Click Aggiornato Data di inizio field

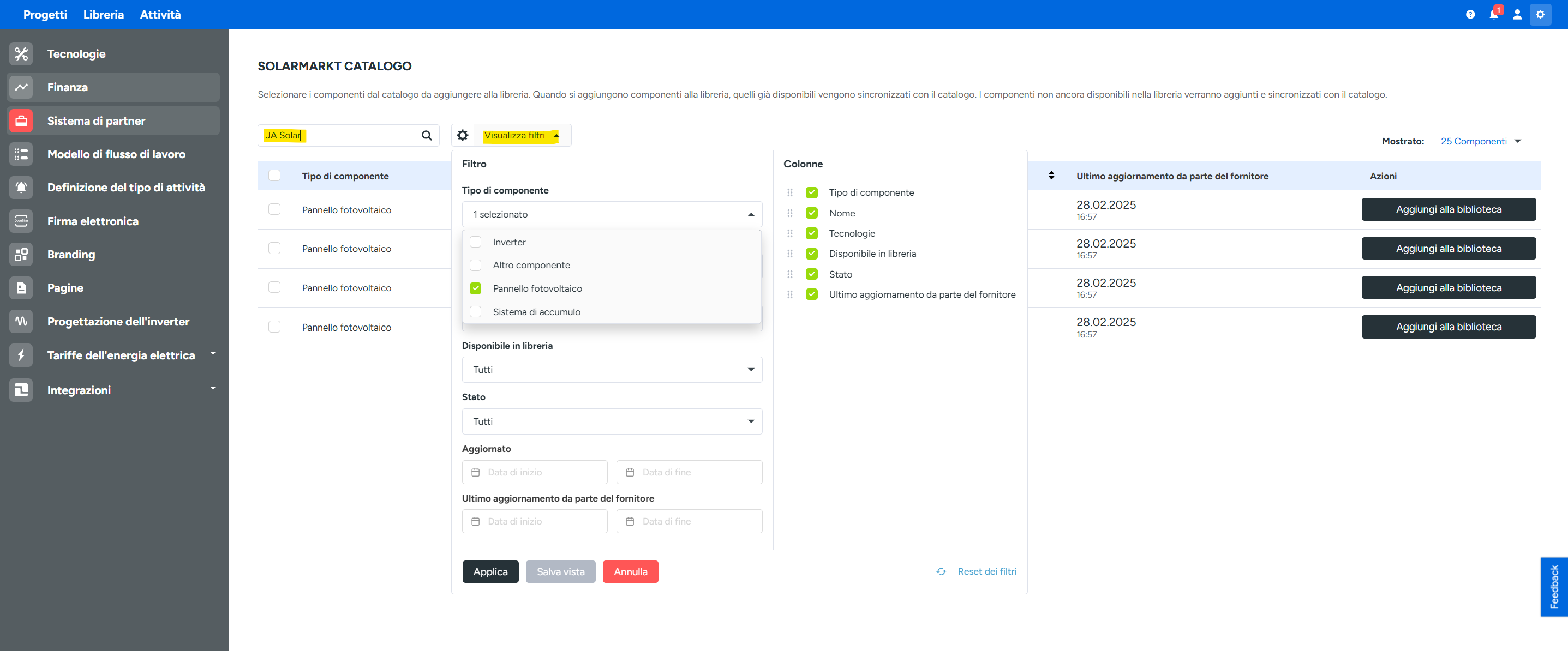[535, 472]
